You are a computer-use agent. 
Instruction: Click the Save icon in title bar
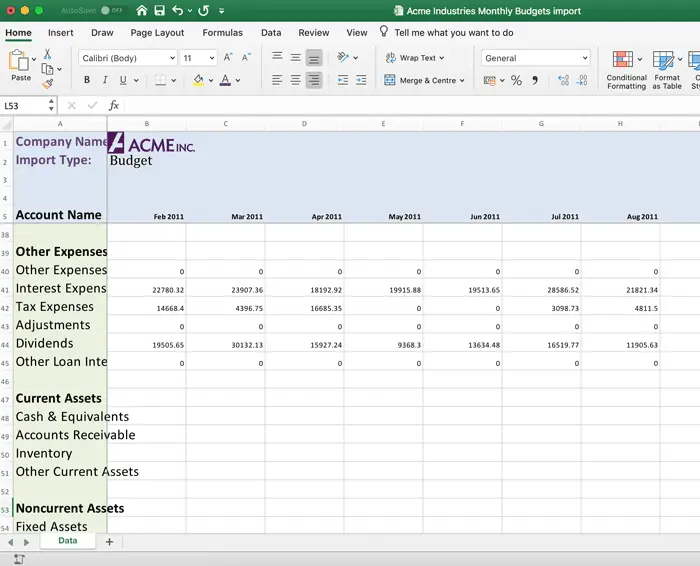pyautogui.click(x=159, y=10)
